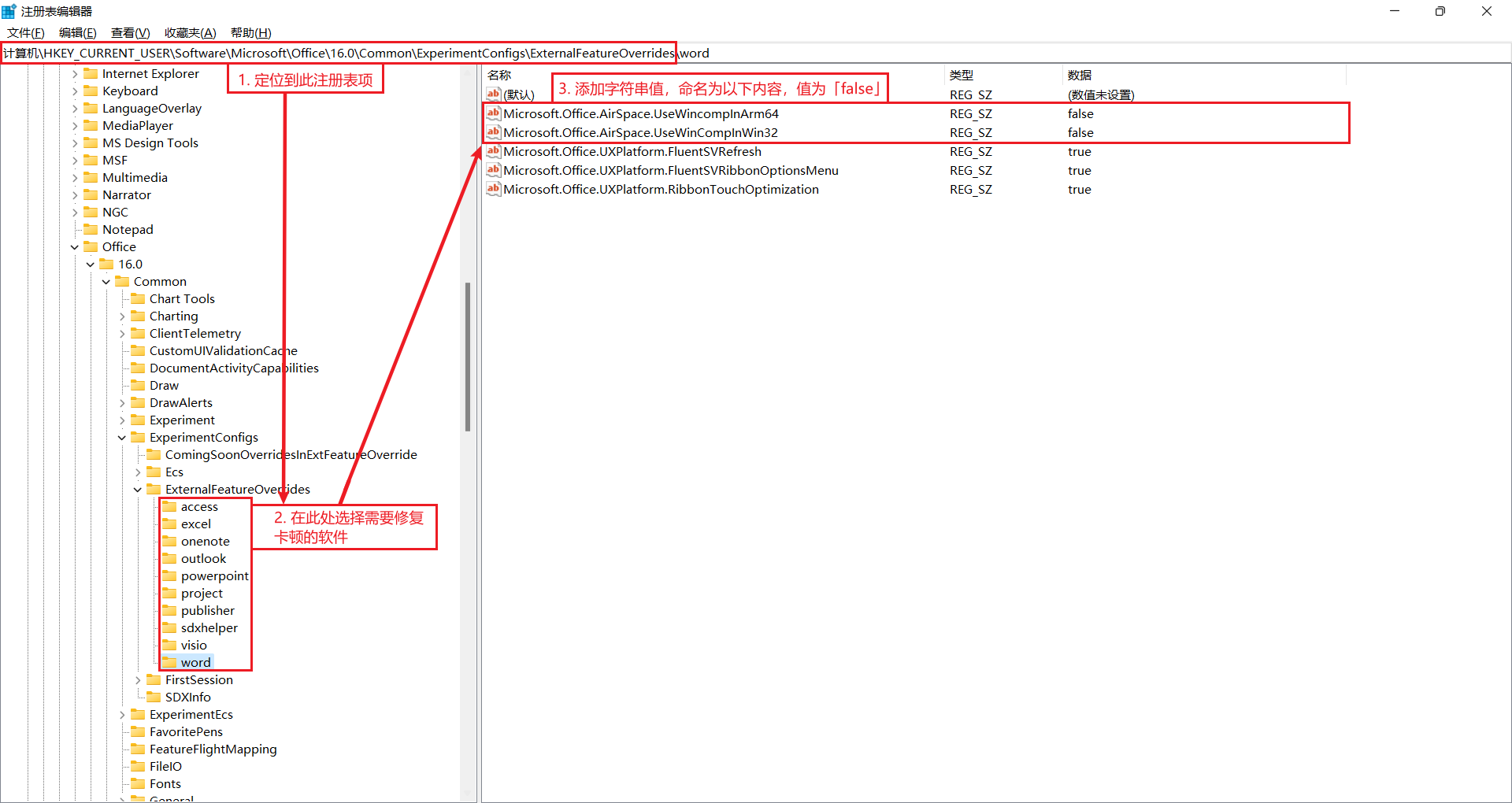Select the powerpoint folder icon
This screenshot has height=803, width=1512.
click(x=169, y=575)
